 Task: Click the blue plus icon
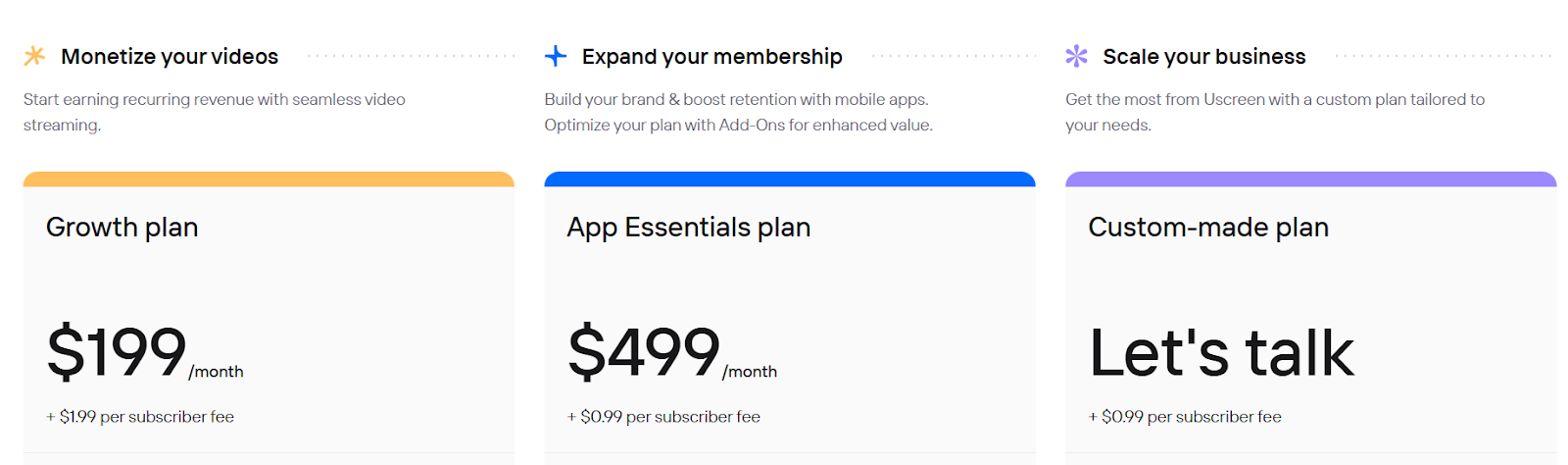[556, 56]
